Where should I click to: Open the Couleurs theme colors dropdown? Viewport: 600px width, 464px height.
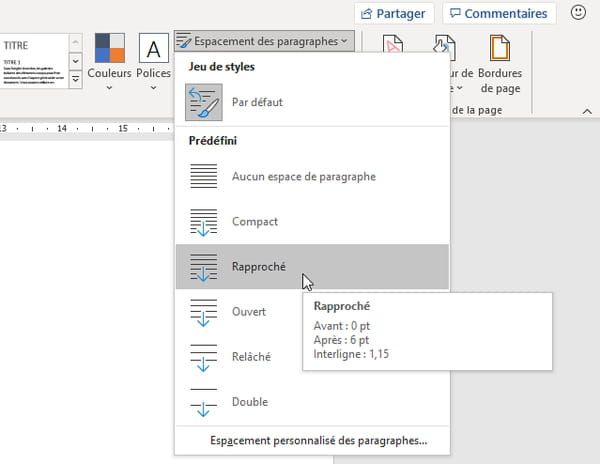109,62
